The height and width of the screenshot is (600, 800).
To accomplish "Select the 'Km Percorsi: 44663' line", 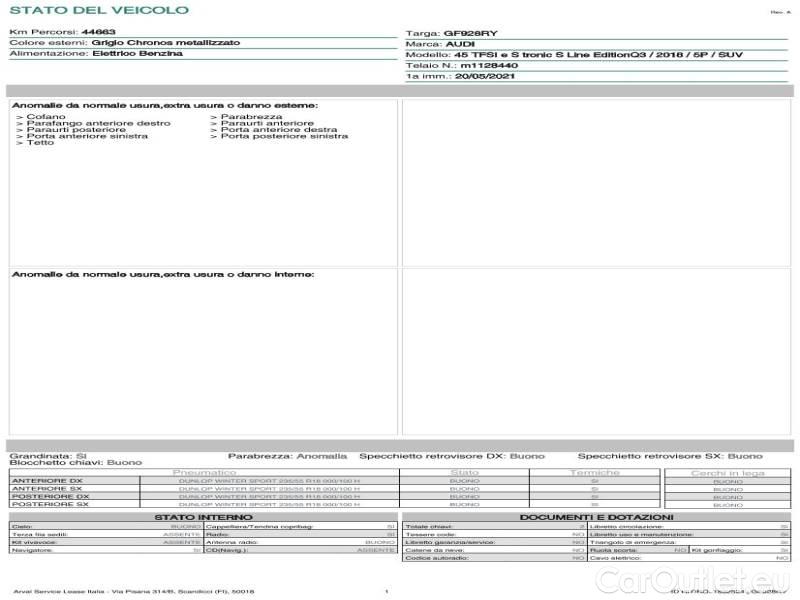I will pyautogui.click(x=62, y=32).
